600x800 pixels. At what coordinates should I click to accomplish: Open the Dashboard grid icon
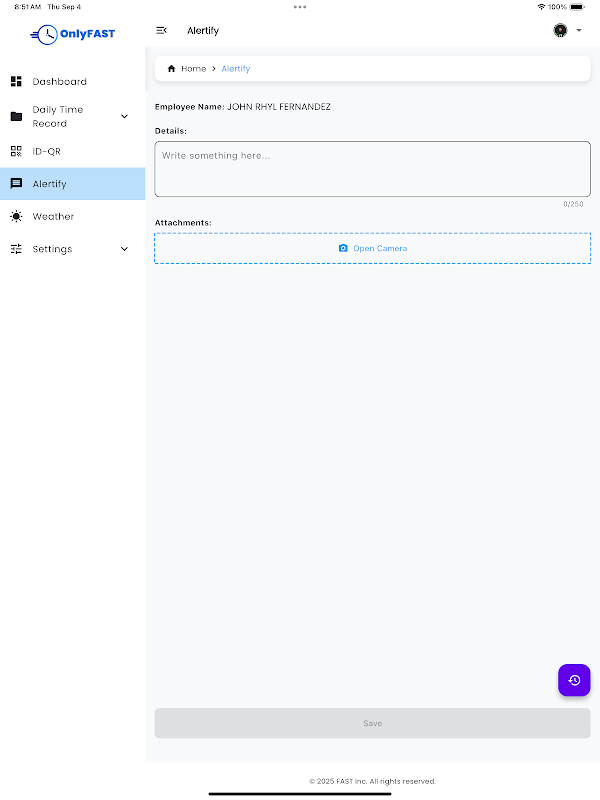point(16,81)
